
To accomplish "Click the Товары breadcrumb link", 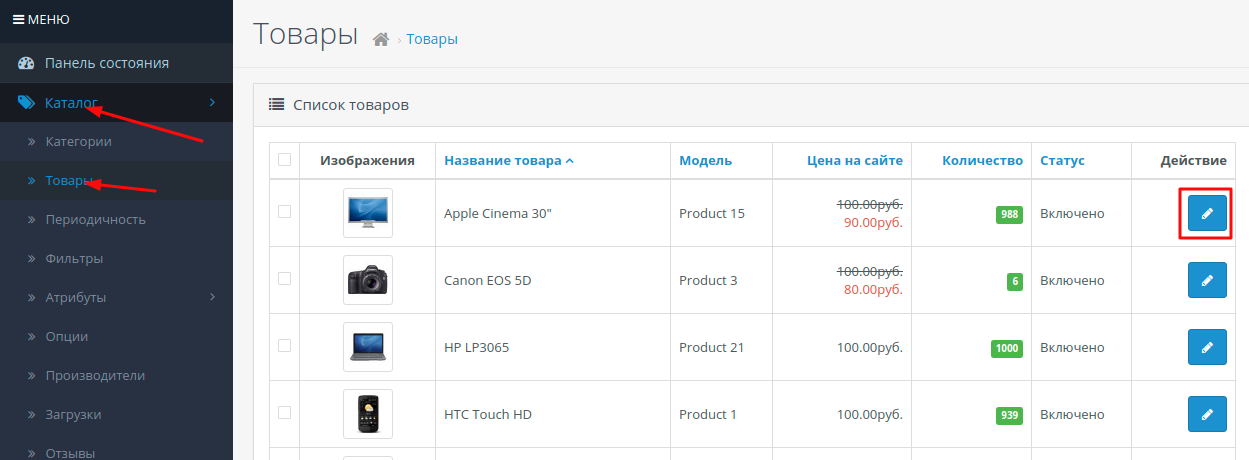I will (x=432, y=39).
